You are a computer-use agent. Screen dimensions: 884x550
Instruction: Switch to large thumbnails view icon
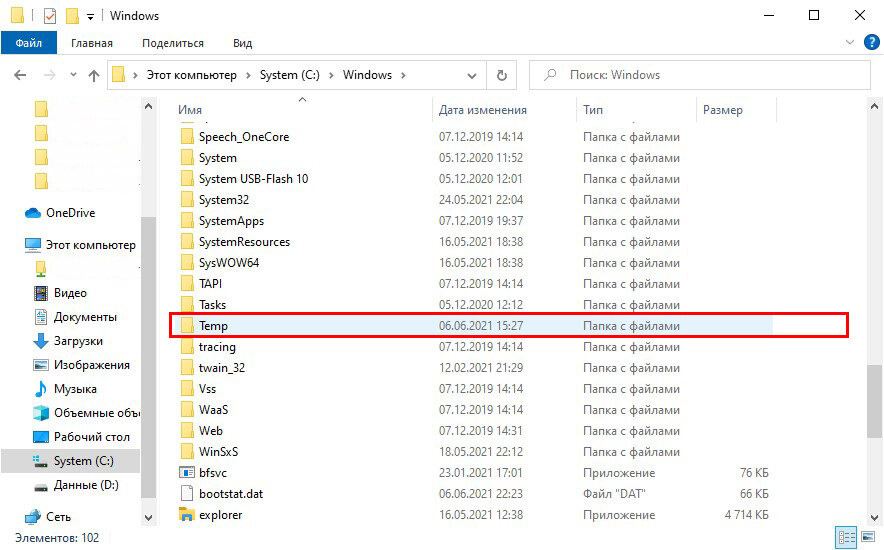tap(869, 537)
